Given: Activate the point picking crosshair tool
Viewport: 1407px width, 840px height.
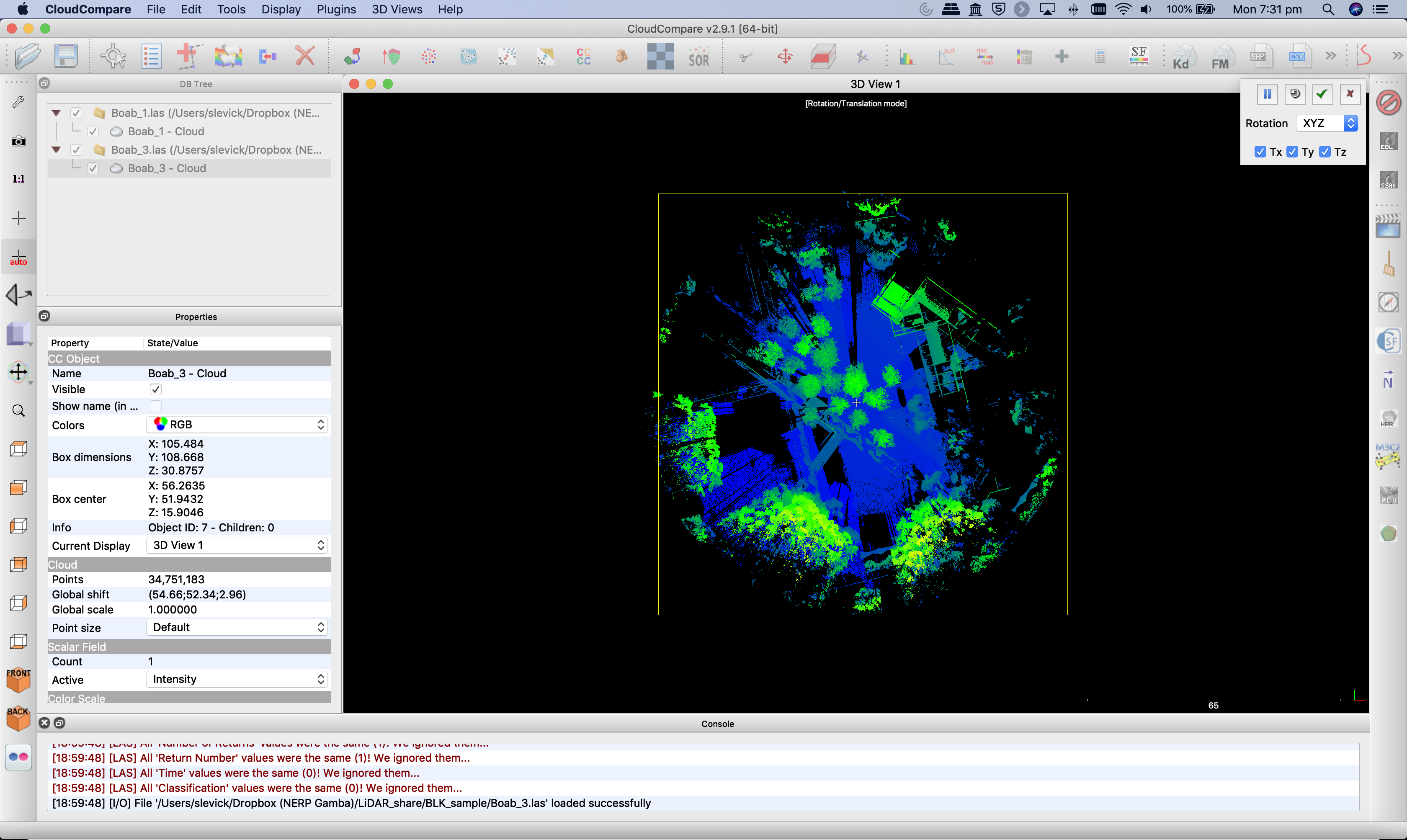Looking at the screenshot, I should (x=113, y=56).
